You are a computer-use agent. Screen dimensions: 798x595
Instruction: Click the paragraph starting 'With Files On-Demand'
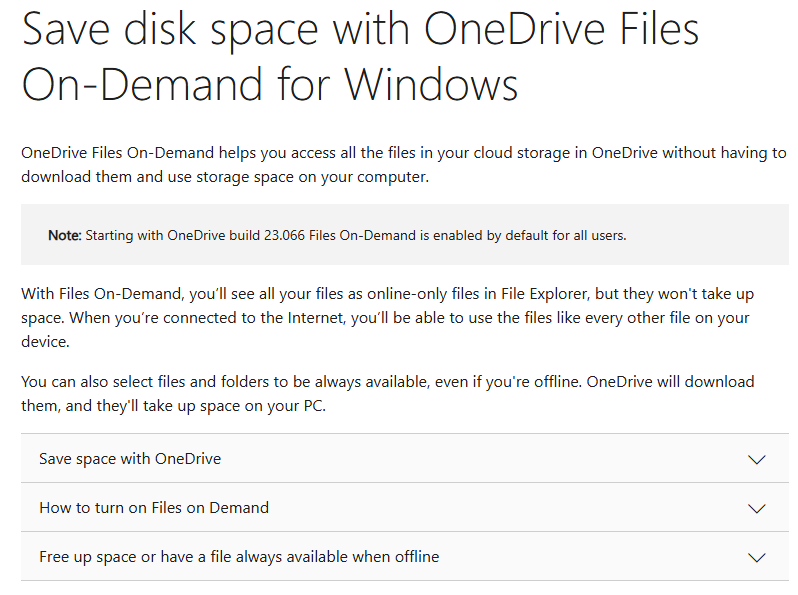[x=387, y=318]
